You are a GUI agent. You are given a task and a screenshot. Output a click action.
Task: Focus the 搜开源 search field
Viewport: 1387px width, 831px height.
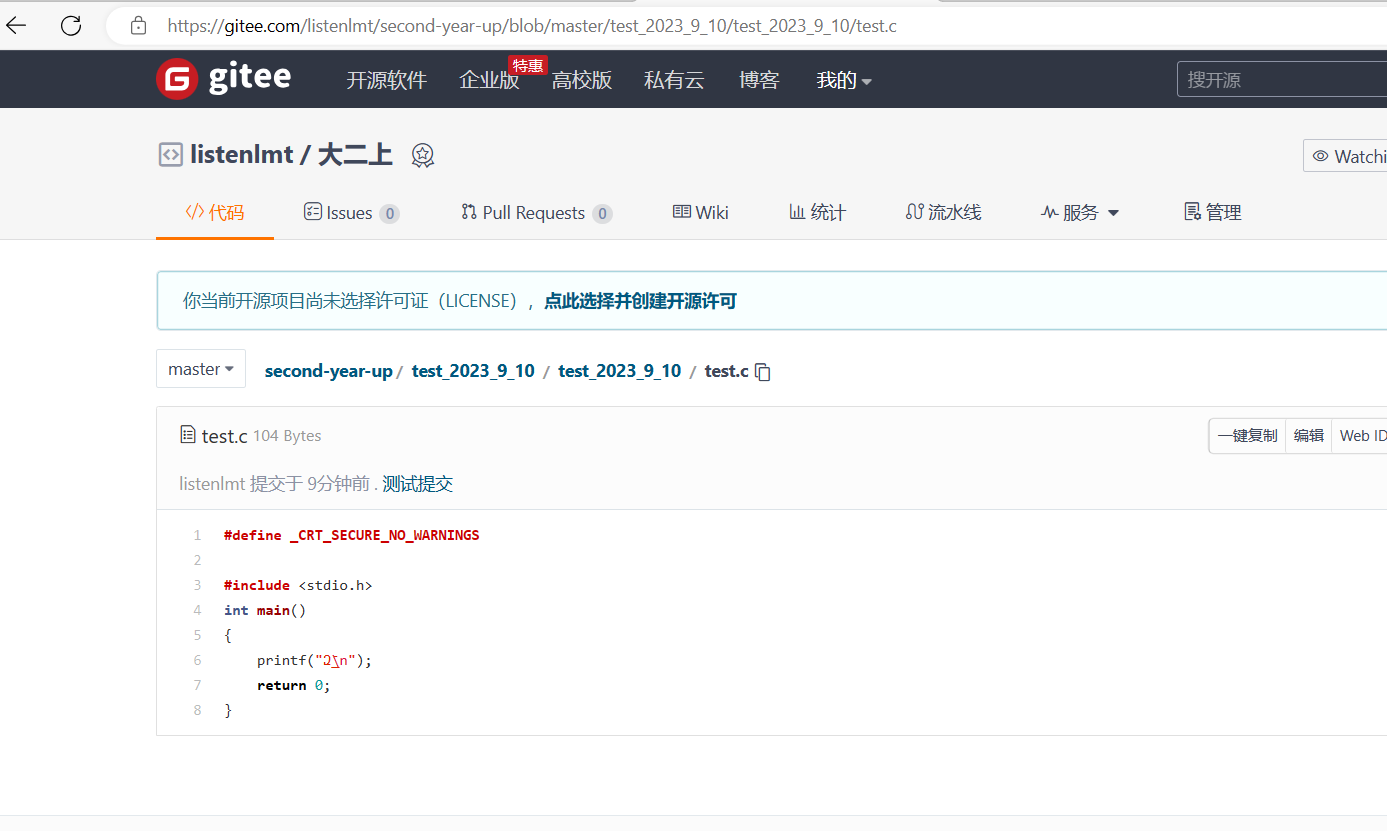(1282, 80)
